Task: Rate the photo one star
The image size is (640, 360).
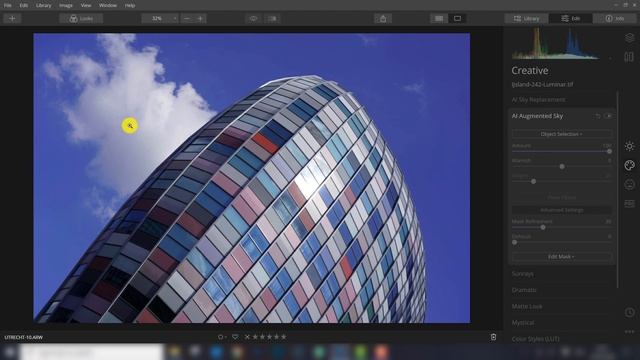Action: [x=255, y=337]
